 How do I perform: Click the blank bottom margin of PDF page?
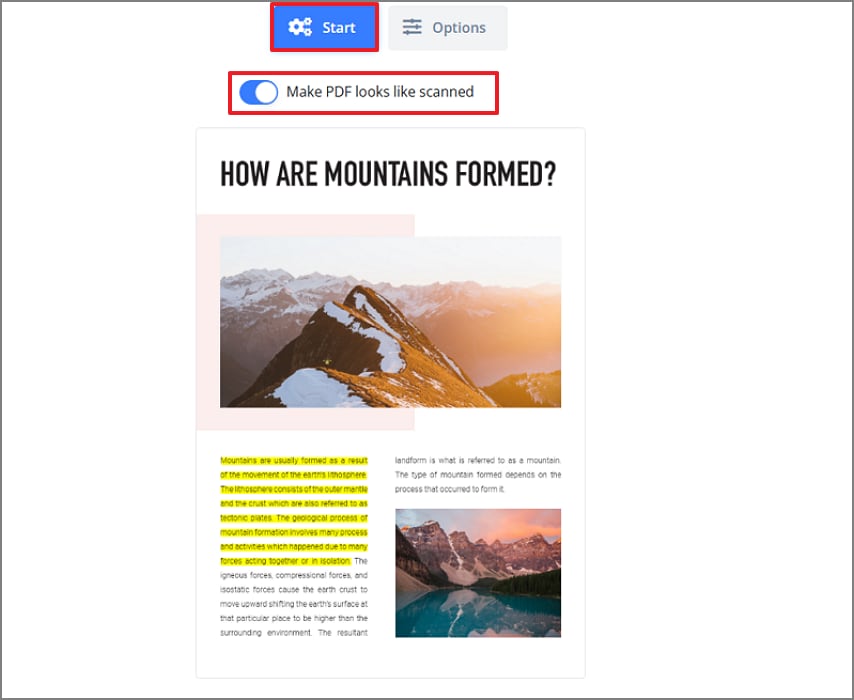tap(391, 659)
